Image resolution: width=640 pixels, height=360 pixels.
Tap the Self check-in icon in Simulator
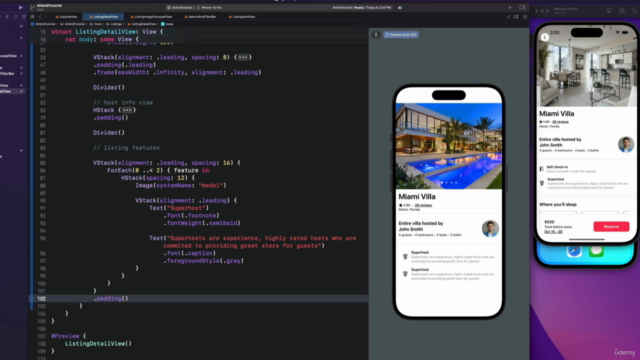pyautogui.click(x=542, y=169)
